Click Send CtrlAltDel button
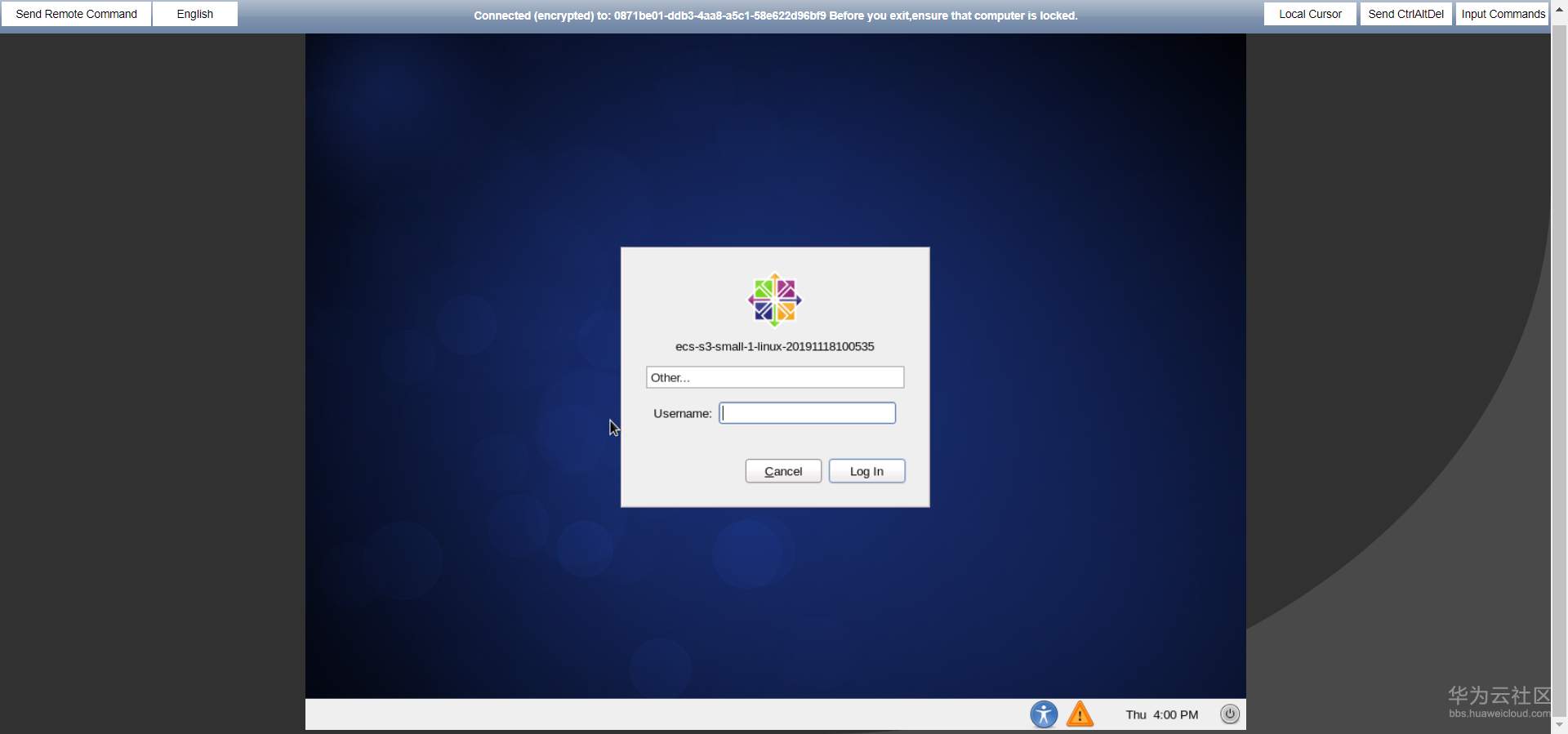Image resolution: width=1568 pixels, height=734 pixels. (1406, 14)
